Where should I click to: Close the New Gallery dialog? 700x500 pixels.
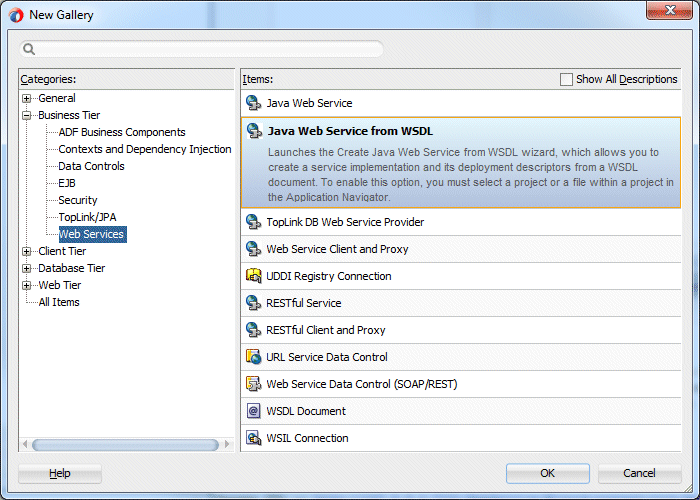(669, 11)
